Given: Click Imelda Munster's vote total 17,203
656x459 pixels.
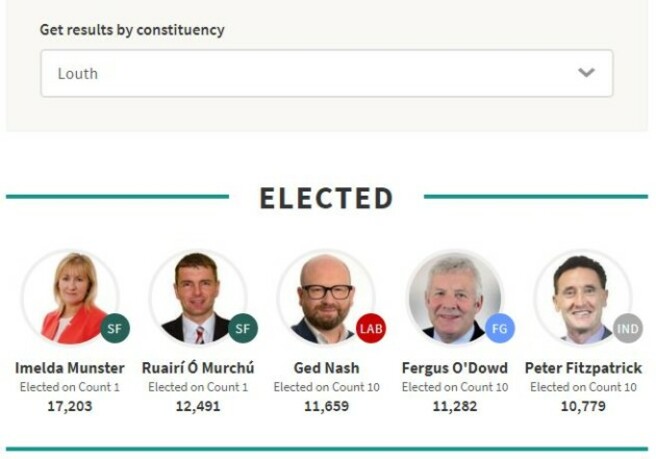Looking at the screenshot, I should tap(70, 406).
